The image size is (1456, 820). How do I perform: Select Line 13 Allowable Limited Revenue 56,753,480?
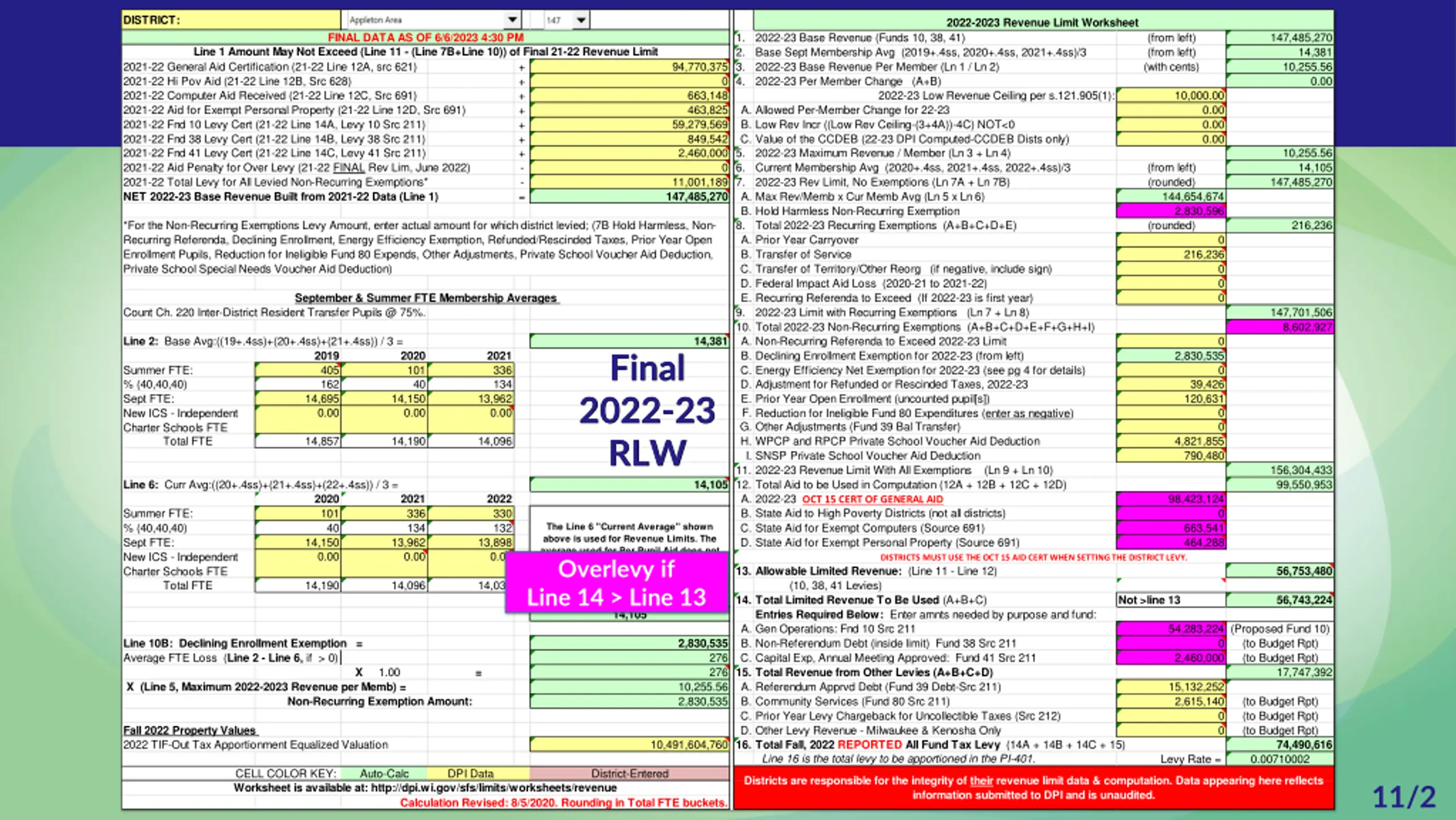click(1280, 571)
